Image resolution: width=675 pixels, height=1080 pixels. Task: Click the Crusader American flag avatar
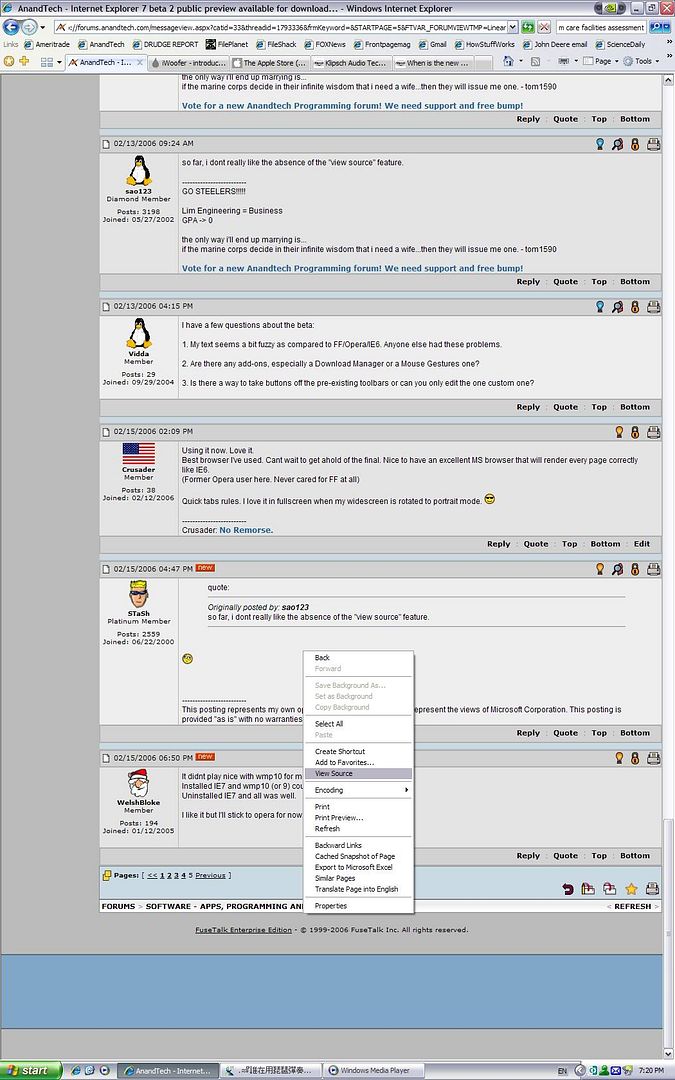139,454
